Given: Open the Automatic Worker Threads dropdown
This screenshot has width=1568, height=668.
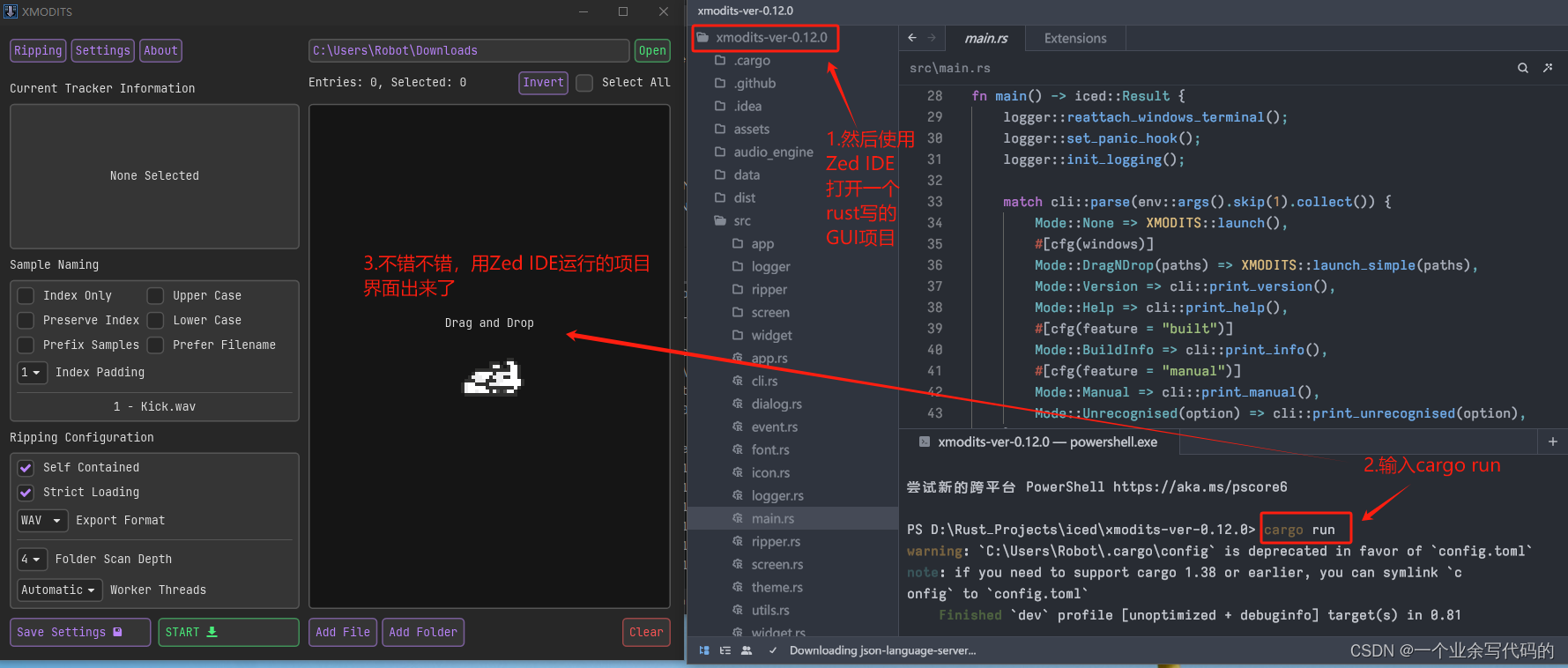Looking at the screenshot, I should click(60, 590).
